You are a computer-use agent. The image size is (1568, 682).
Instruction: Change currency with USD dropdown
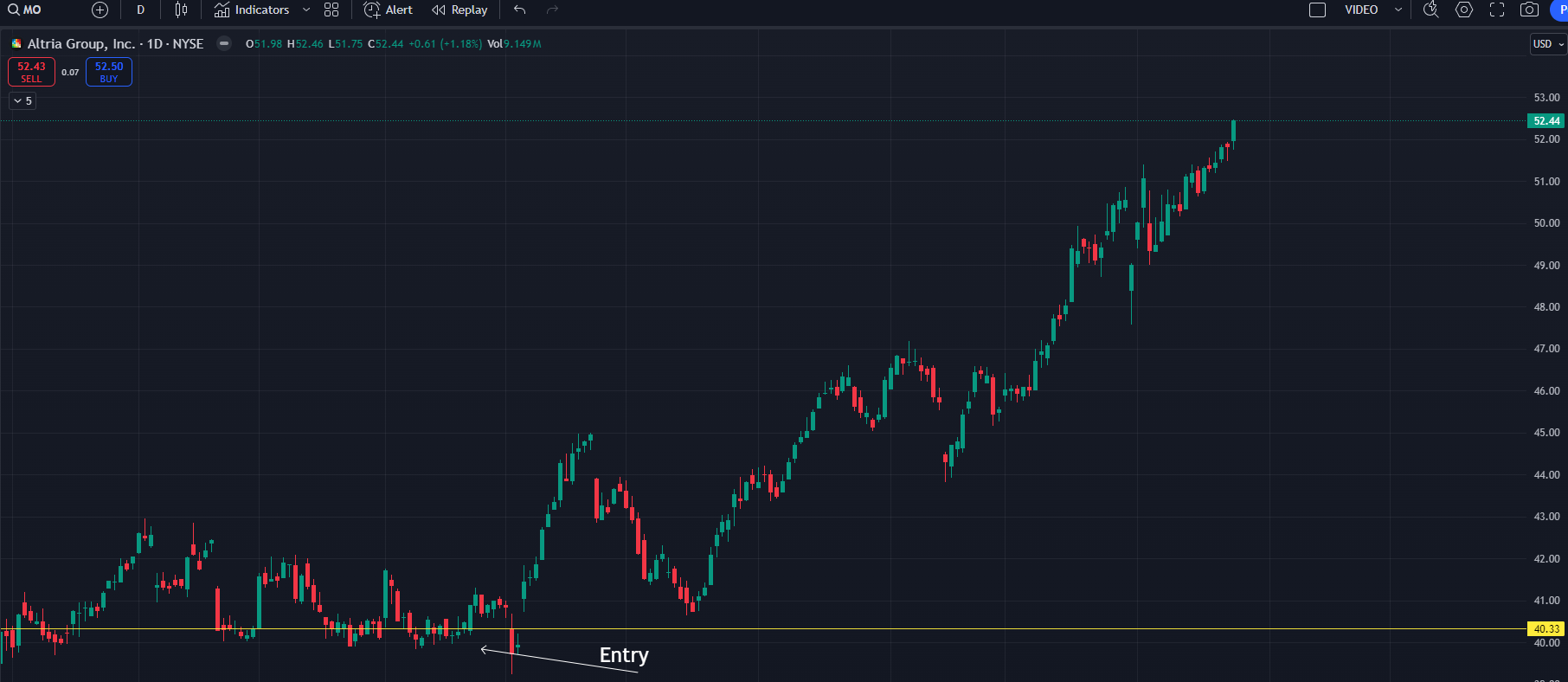[x=1548, y=44]
